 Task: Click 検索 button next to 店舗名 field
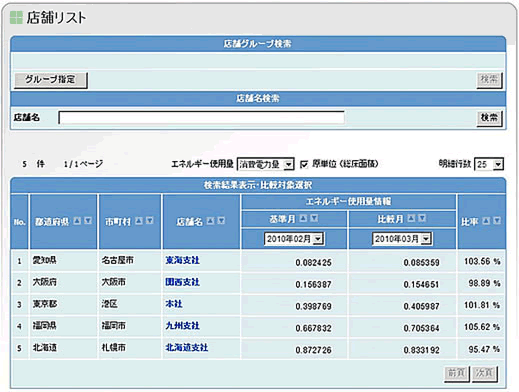tap(489, 118)
